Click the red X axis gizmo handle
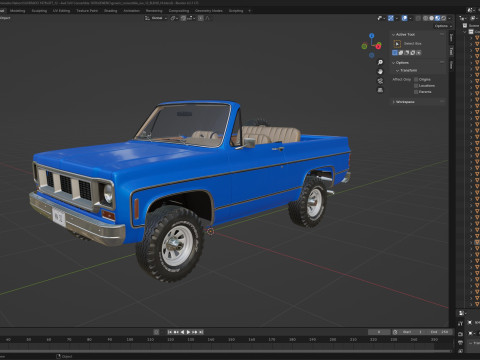The image size is (480, 360). (378, 46)
